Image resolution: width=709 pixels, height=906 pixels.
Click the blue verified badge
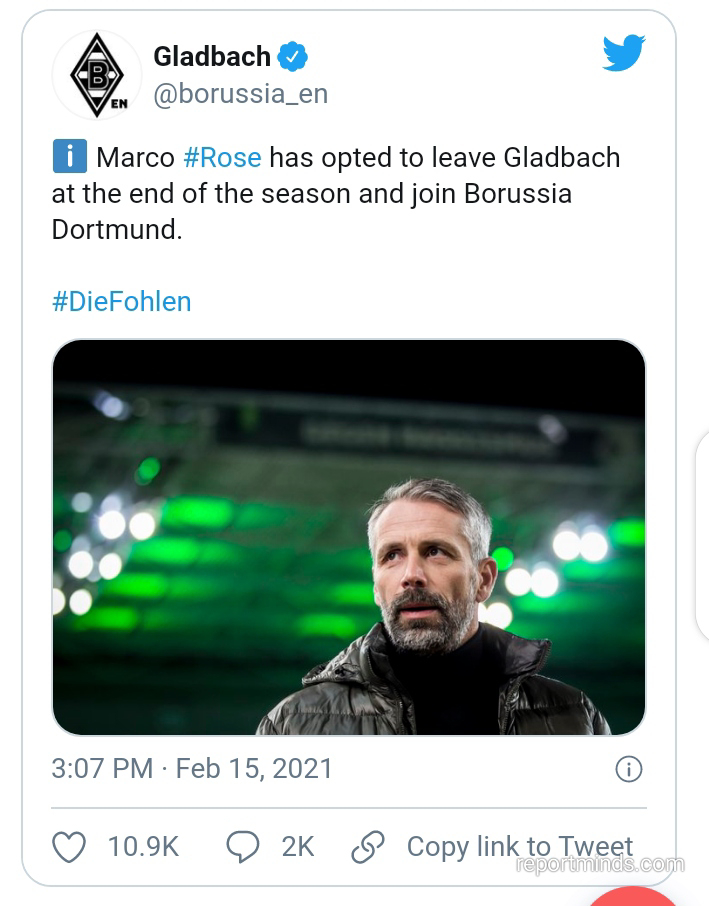pyautogui.click(x=292, y=57)
